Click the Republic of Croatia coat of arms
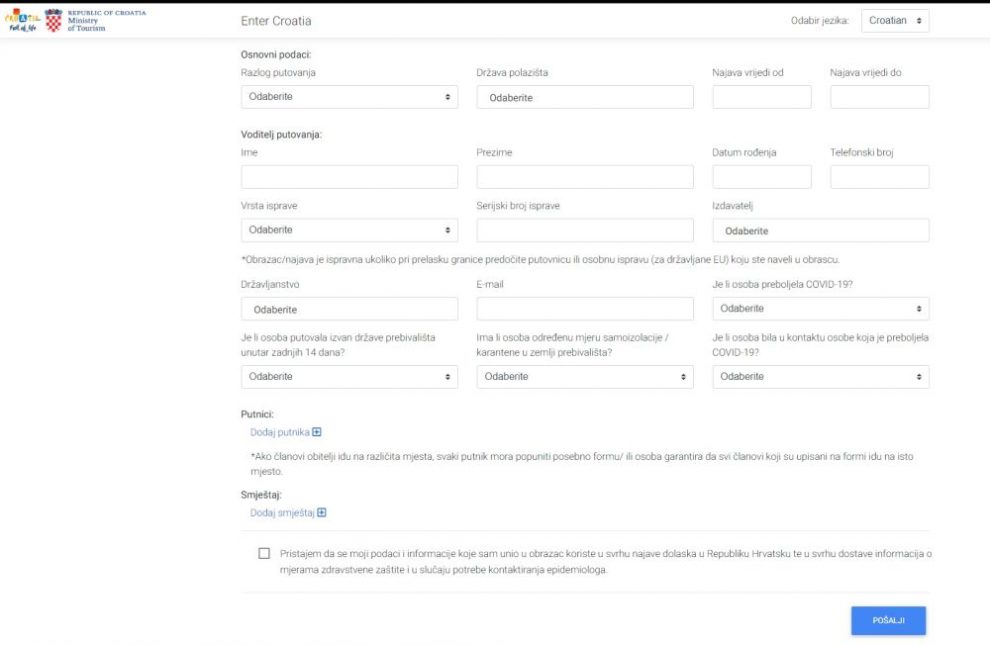This screenshot has width=990, height=645. 54,20
